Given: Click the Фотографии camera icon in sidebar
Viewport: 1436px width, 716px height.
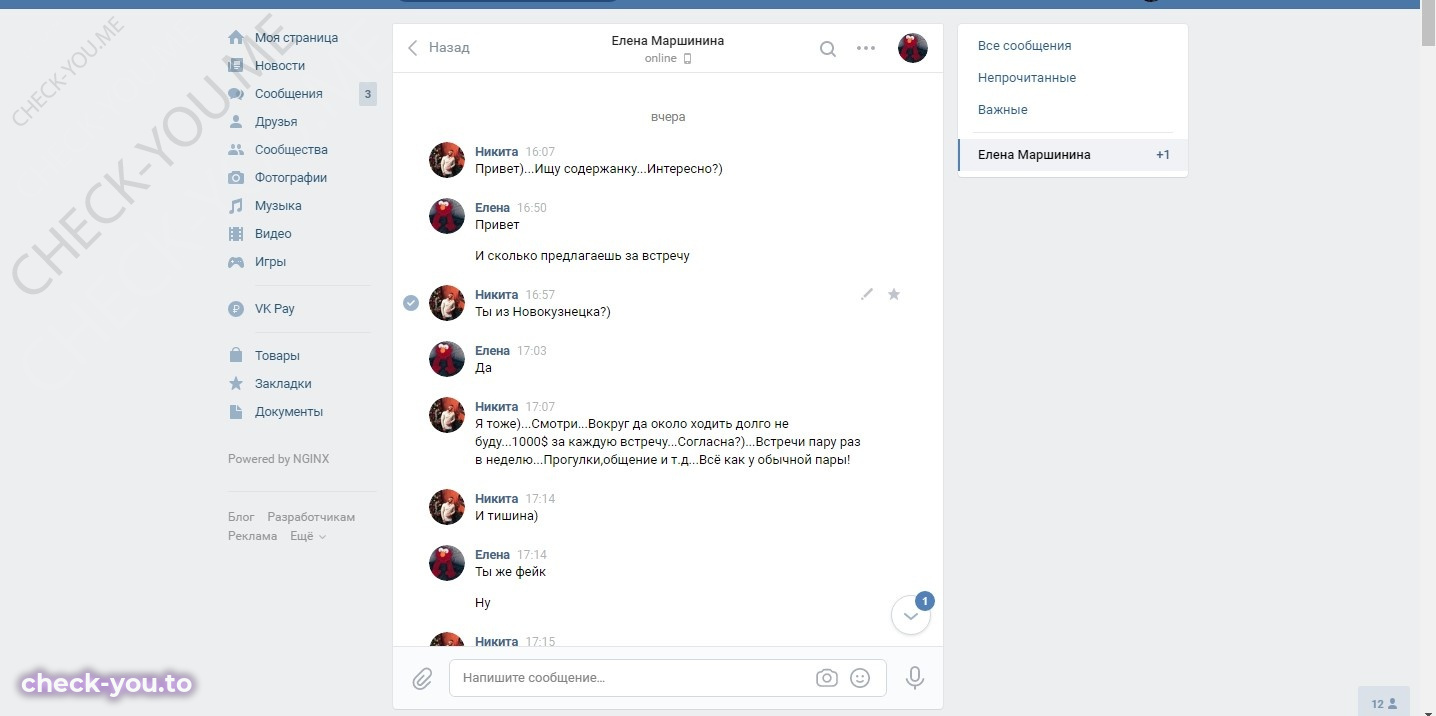Looking at the screenshot, I should click(236, 178).
